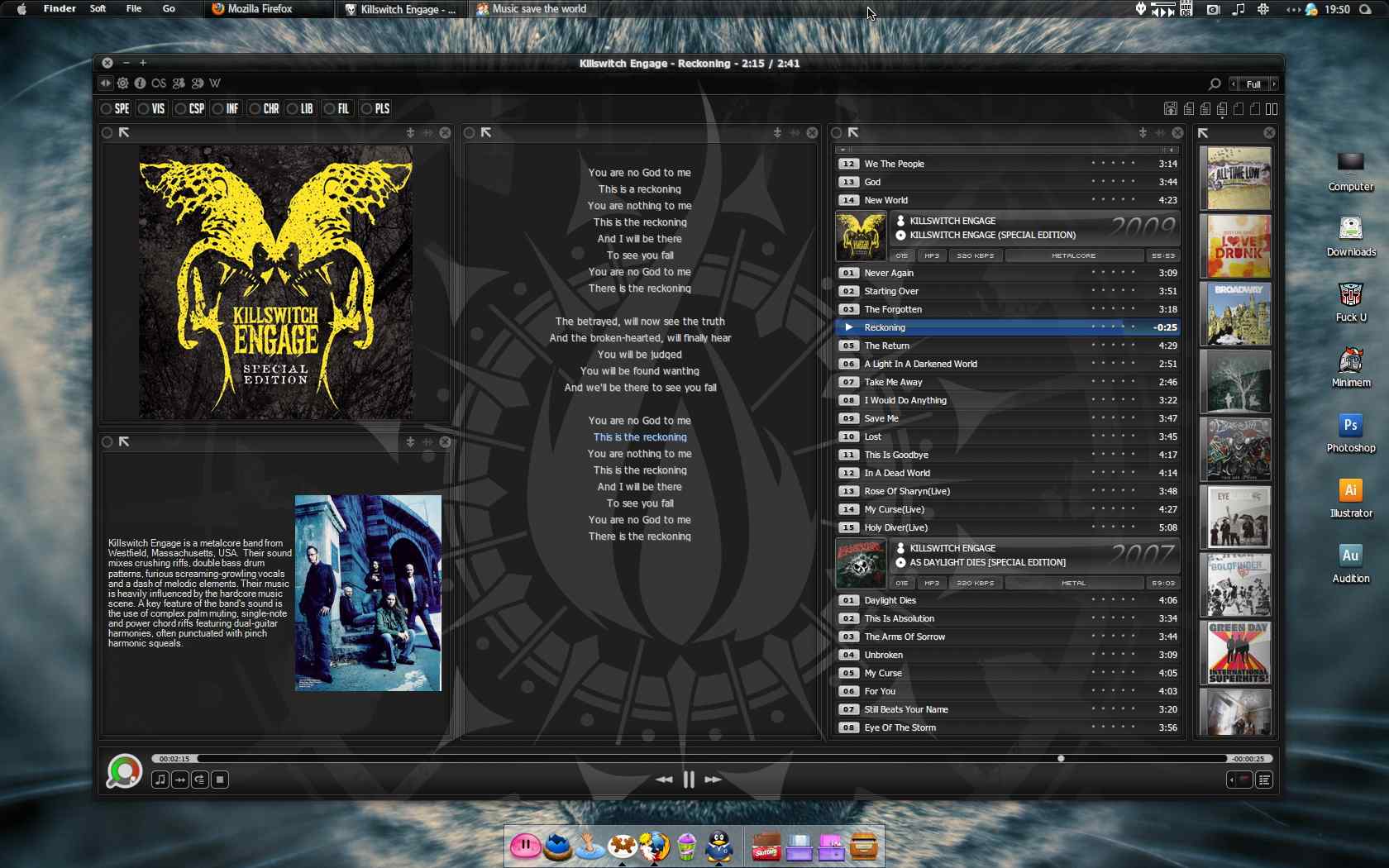
Task: Toggle the LIB panel radio button
Action: (x=292, y=109)
